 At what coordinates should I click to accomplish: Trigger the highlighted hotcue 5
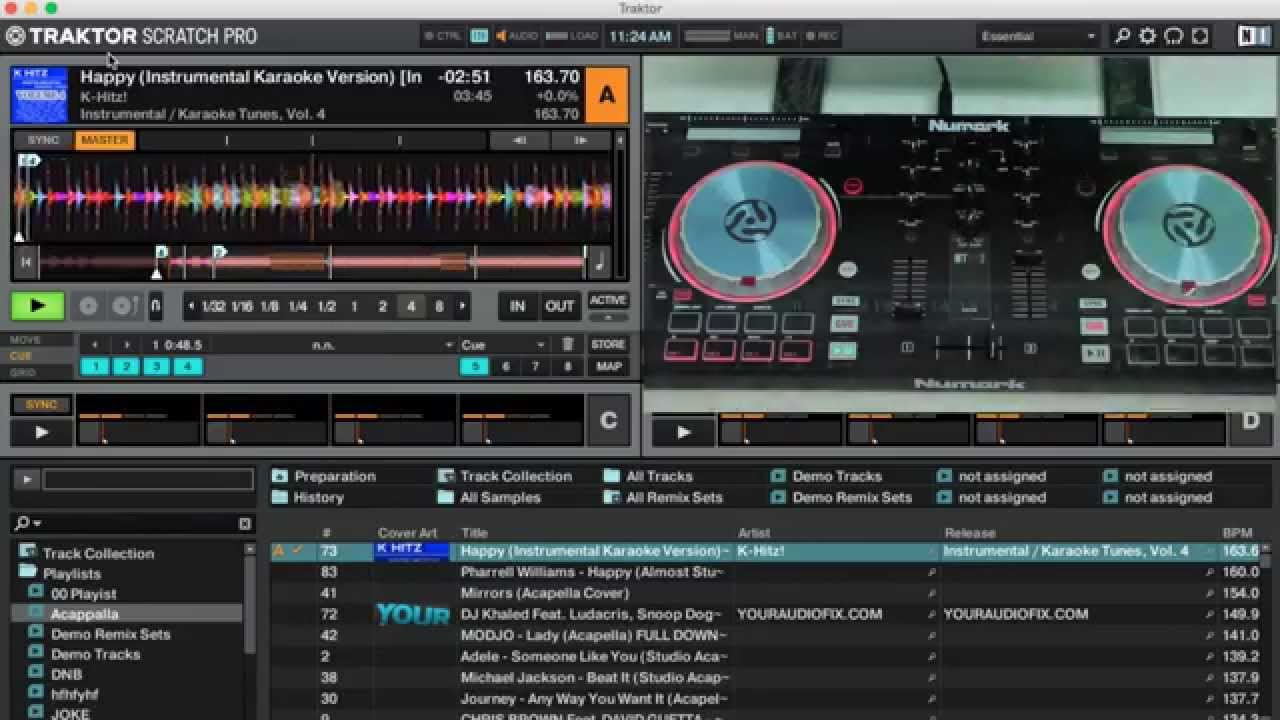[x=474, y=367]
